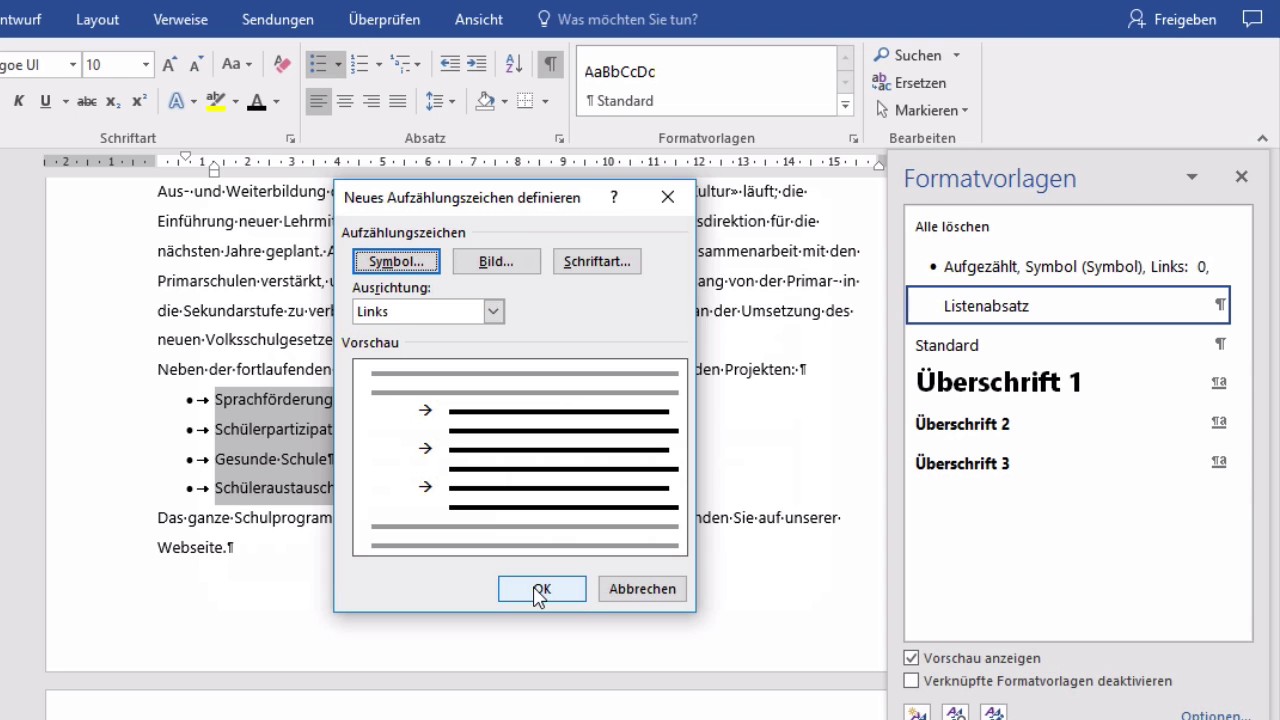The width and height of the screenshot is (1280, 720).
Task: Close the Formatvorlagen pane
Action: 1241,177
